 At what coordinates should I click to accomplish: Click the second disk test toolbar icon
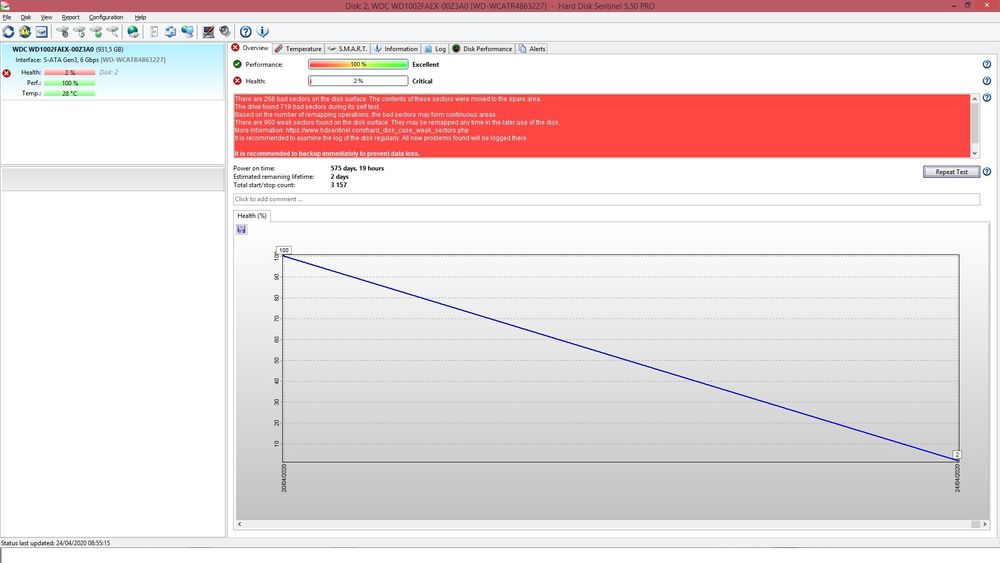tap(79, 31)
